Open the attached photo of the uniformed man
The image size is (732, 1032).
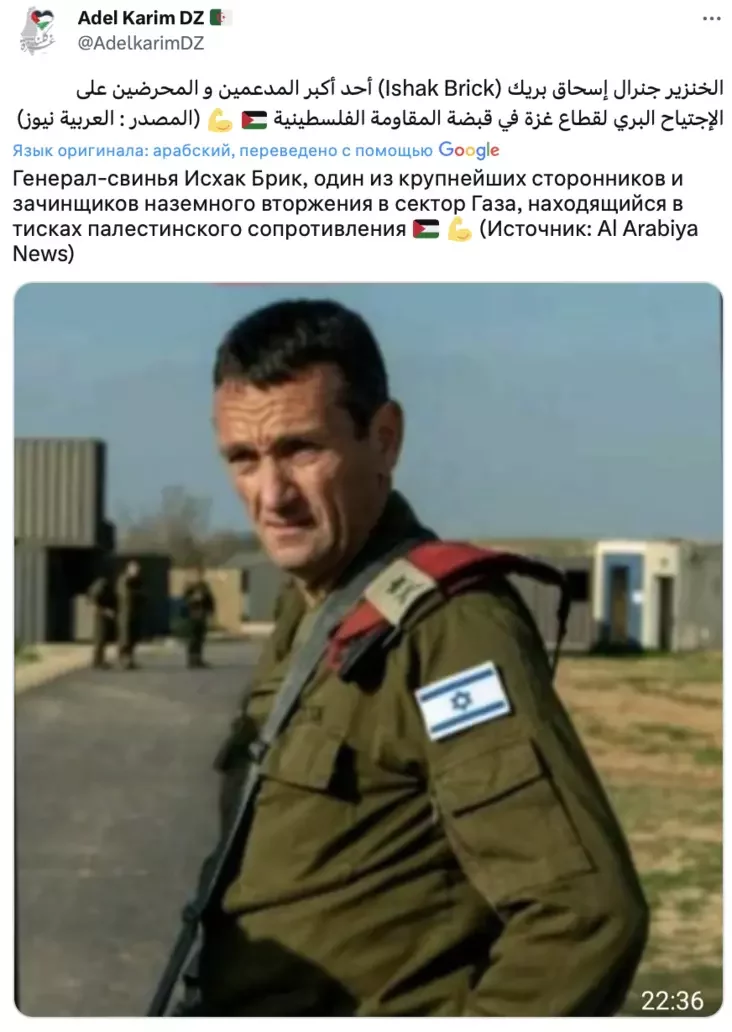tap(368, 649)
